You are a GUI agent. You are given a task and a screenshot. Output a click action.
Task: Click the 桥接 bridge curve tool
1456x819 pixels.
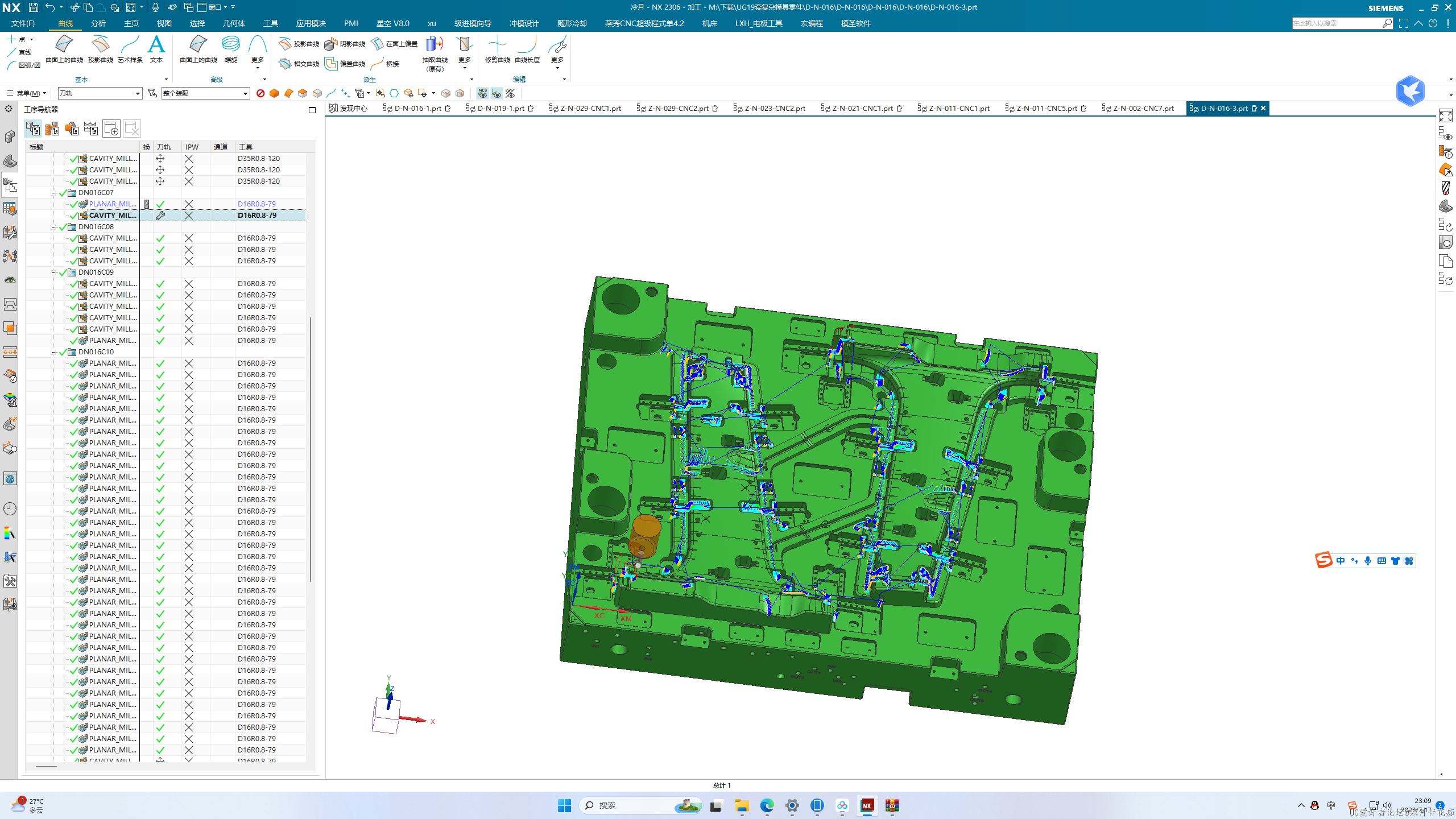pyautogui.click(x=385, y=64)
